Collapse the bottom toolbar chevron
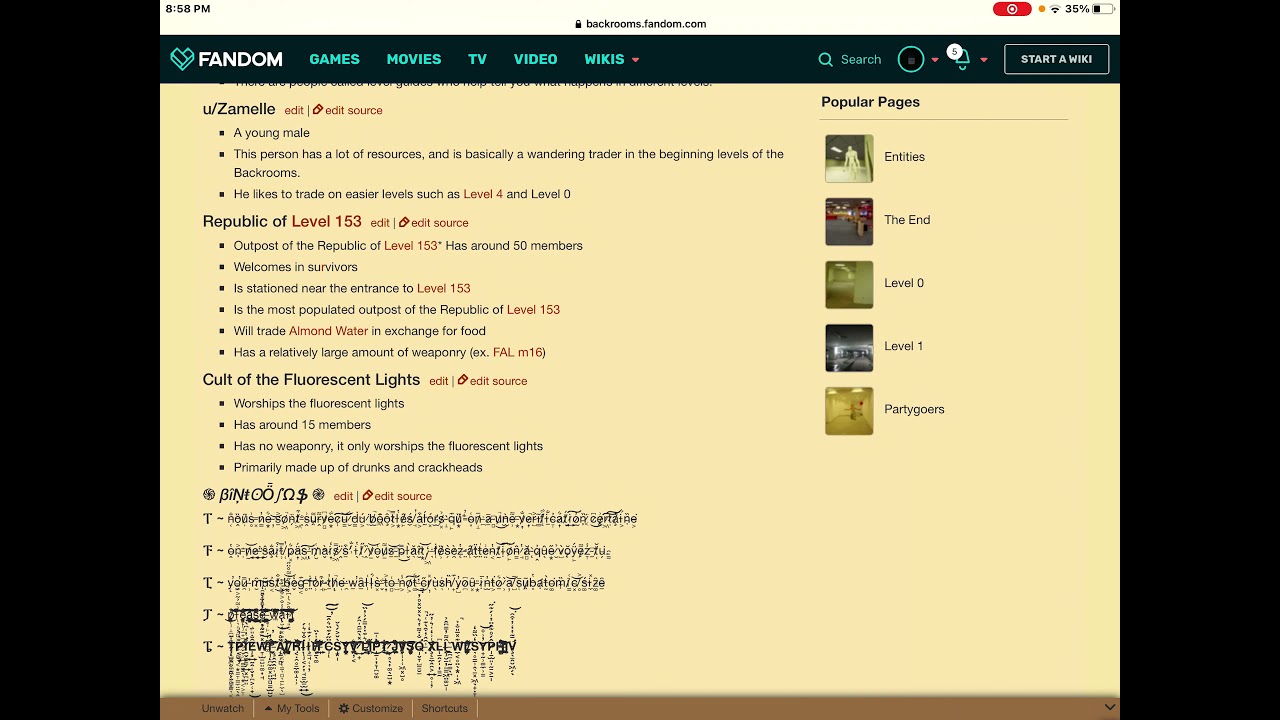 1109,708
